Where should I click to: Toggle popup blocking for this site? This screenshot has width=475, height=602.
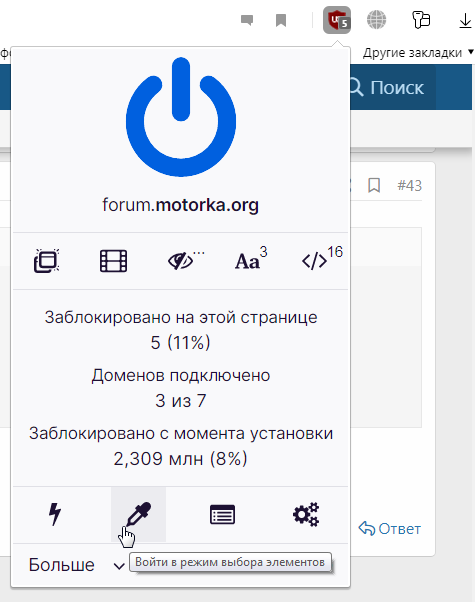pyautogui.click(x=46, y=261)
